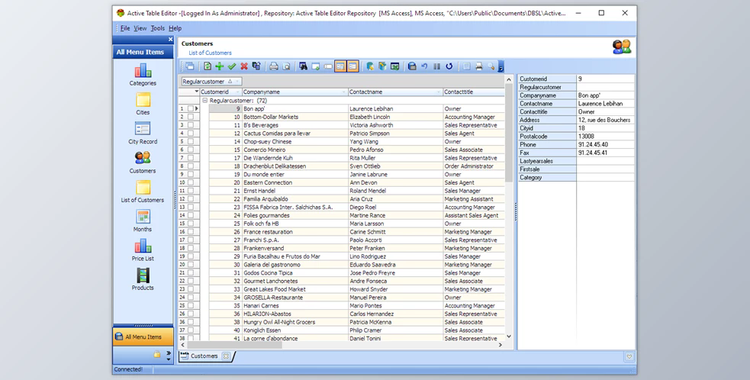Click the print preview magnifier icon
750x380 pixels.
pyautogui.click(x=286, y=67)
